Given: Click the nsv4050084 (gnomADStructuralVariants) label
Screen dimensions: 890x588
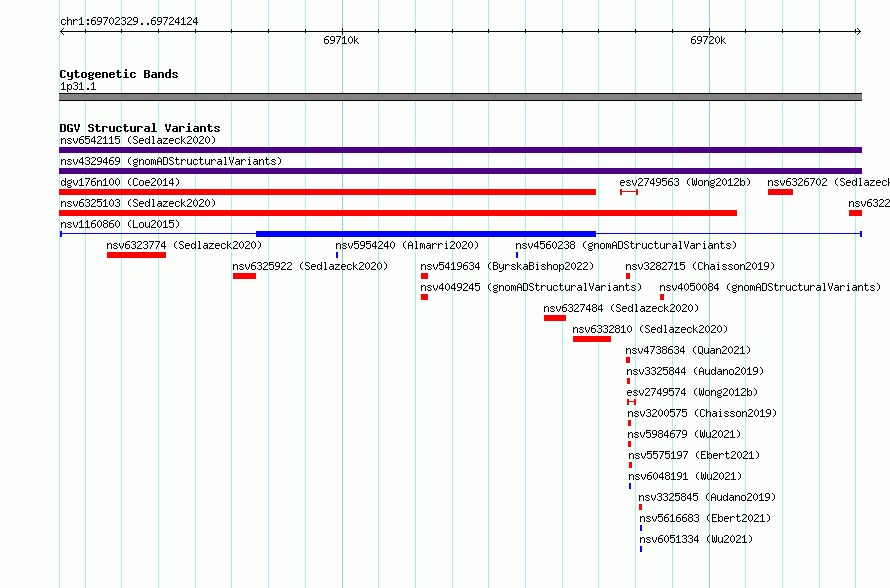Looking at the screenshot, I should click(x=770, y=287).
